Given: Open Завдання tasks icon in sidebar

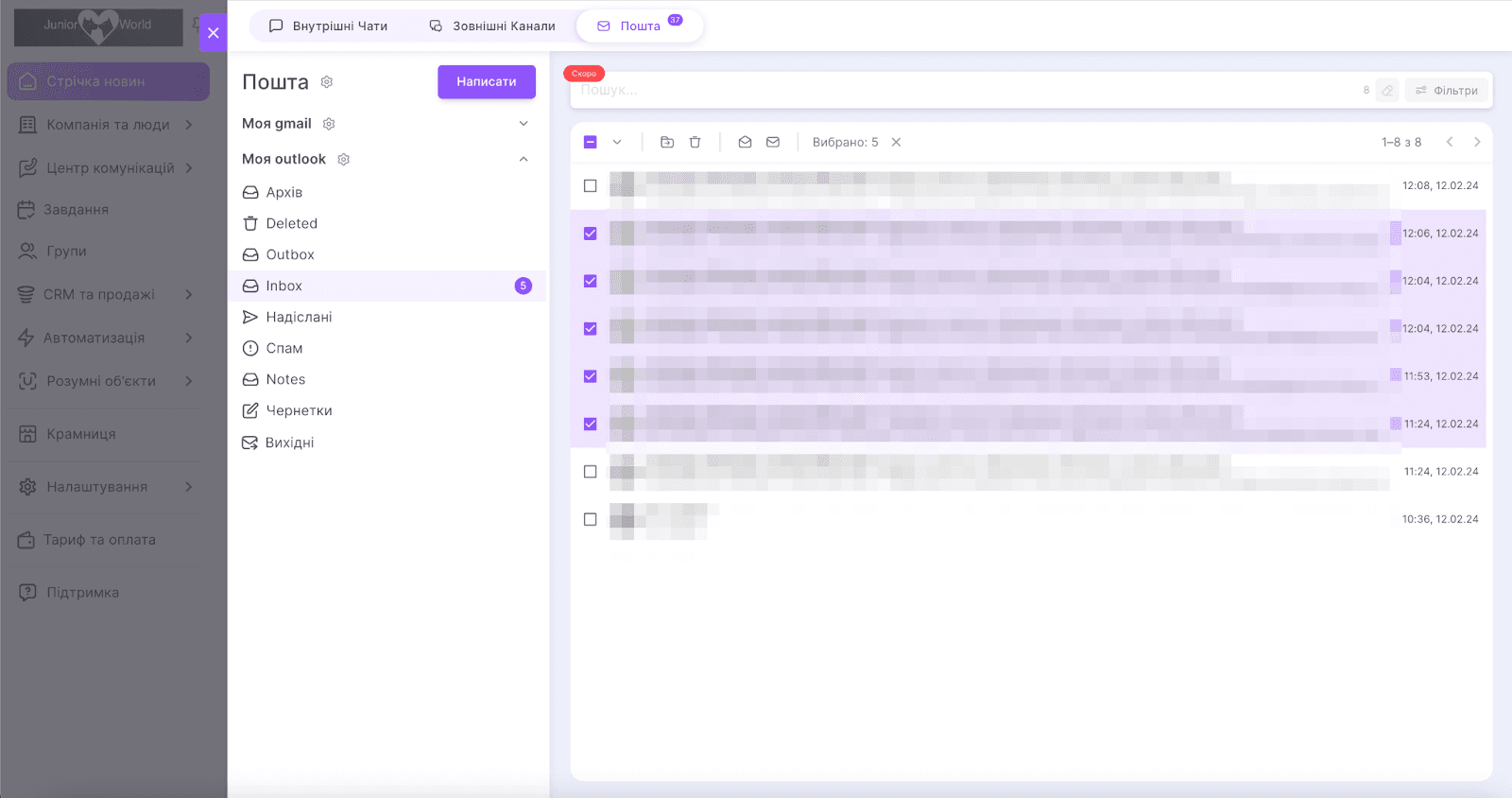Looking at the screenshot, I should 26,210.
